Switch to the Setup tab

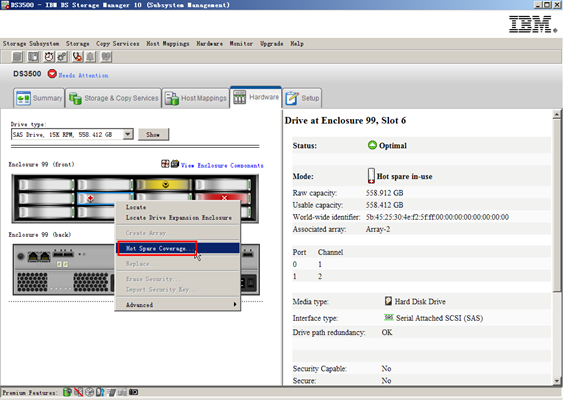click(302, 98)
